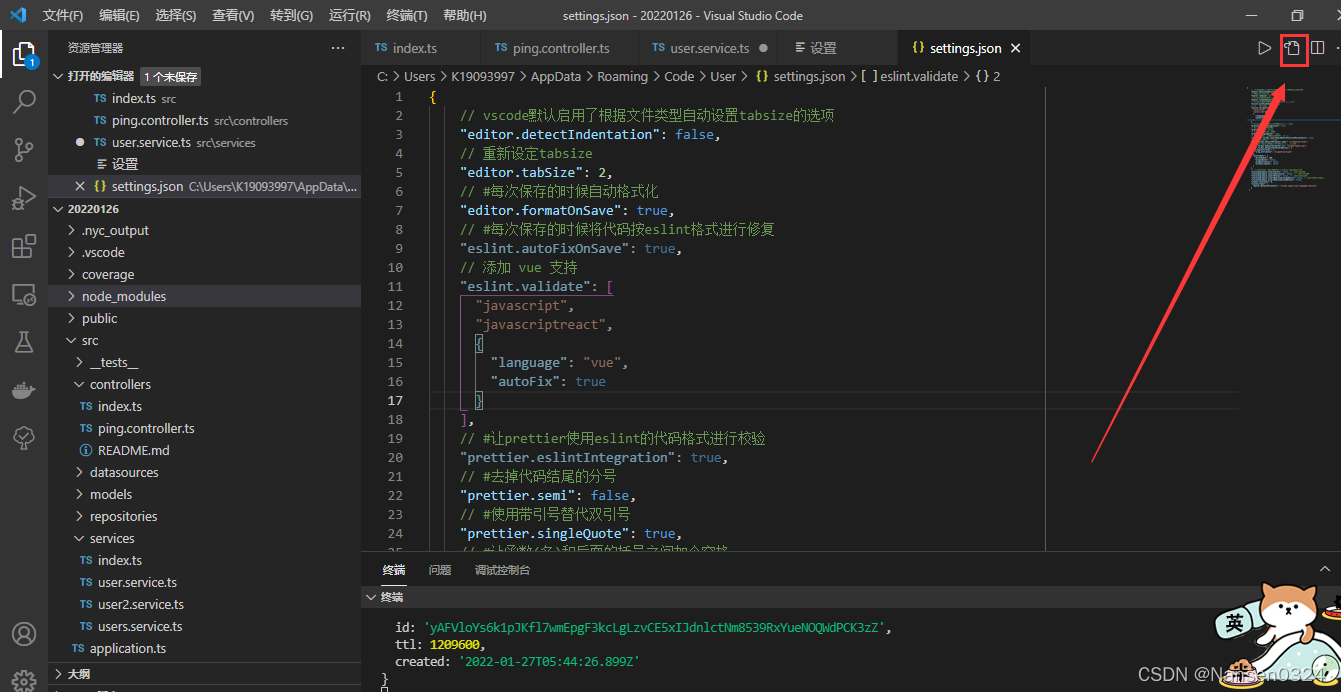Screen dimensions: 1341x692
Task: Open the Explorer more actions ellipsis
Action: coord(337,48)
